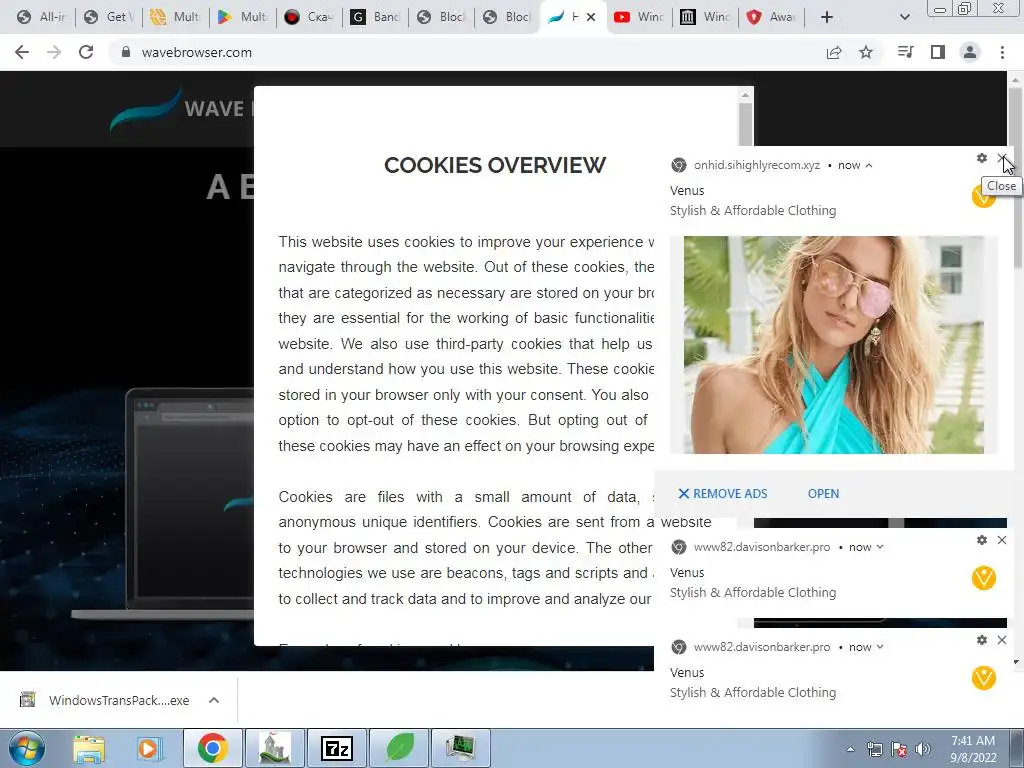Open the side panel icon

[938, 52]
